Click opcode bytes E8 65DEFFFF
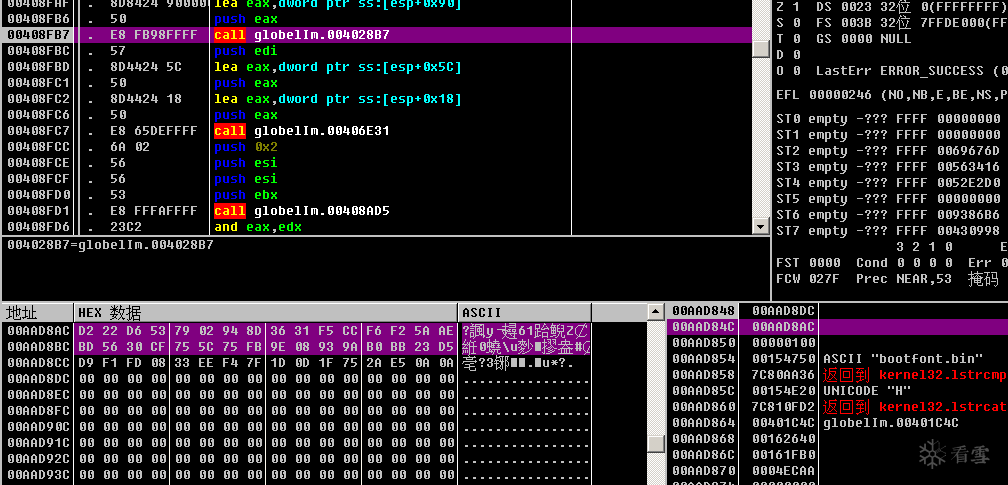This screenshot has width=1008, height=485. coord(154,131)
